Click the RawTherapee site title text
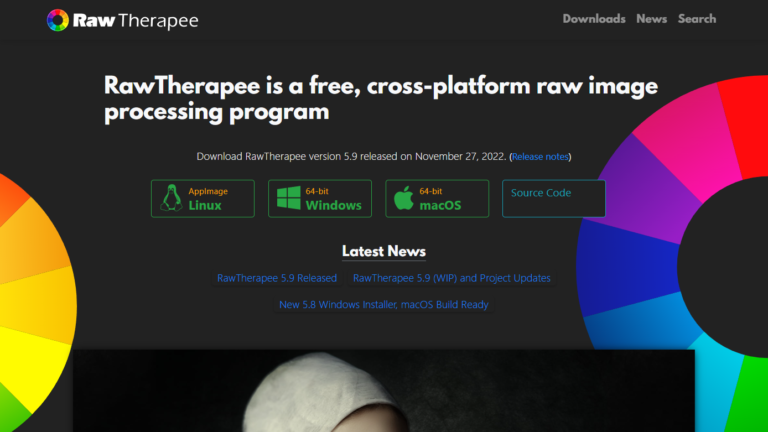The image size is (768, 432). point(136,21)
